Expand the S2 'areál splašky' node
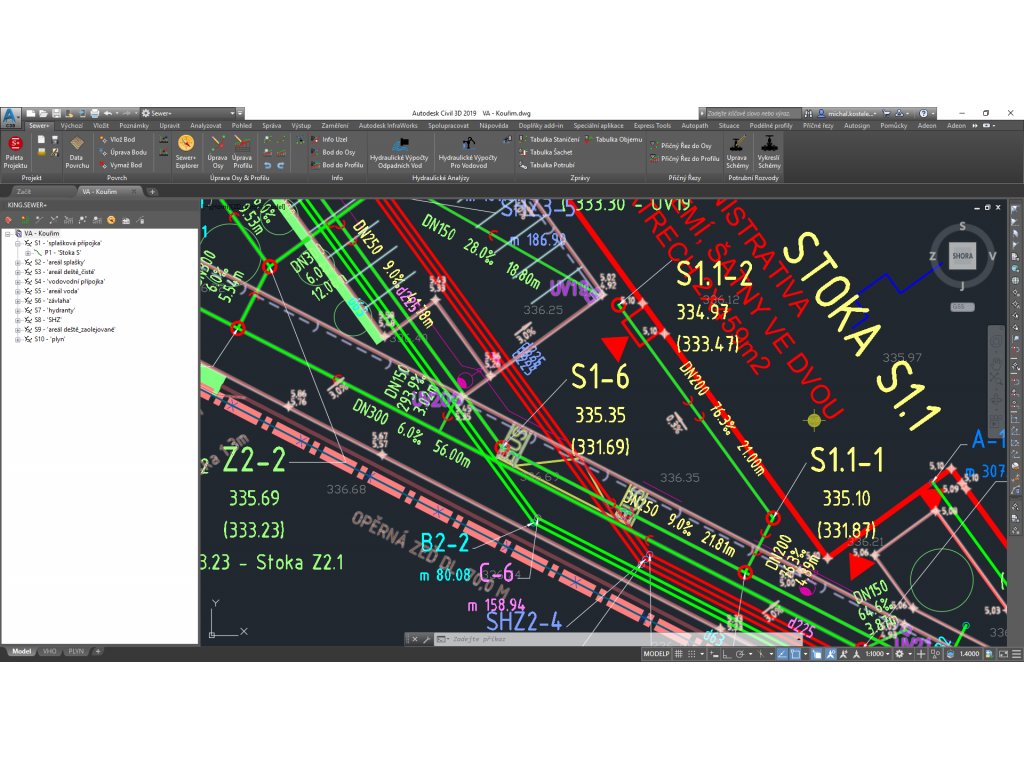 [18, 263]
